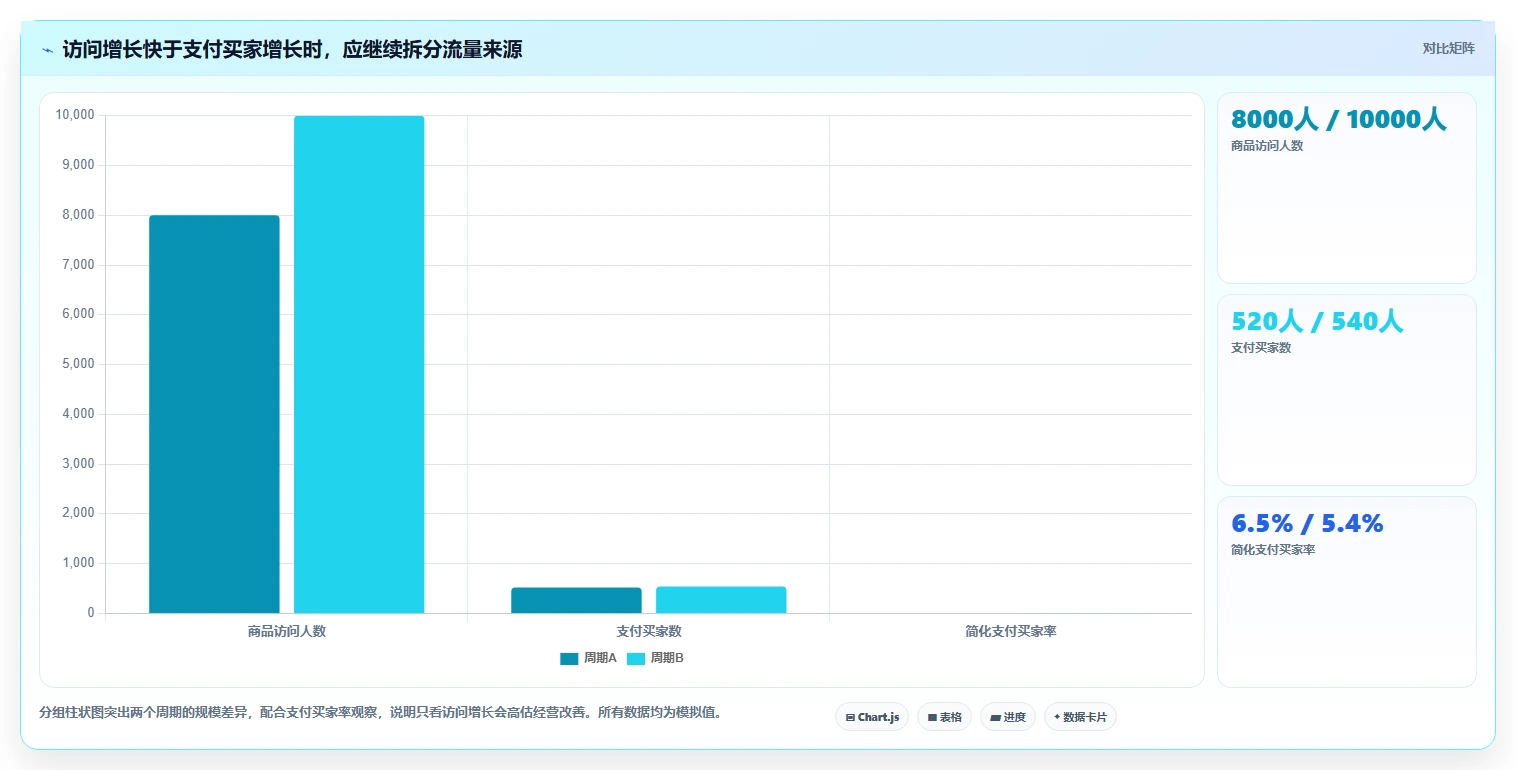Click the 周期B bar for 商品访问人数
This screenshot has height=770, width=1516.
(359, 364)
